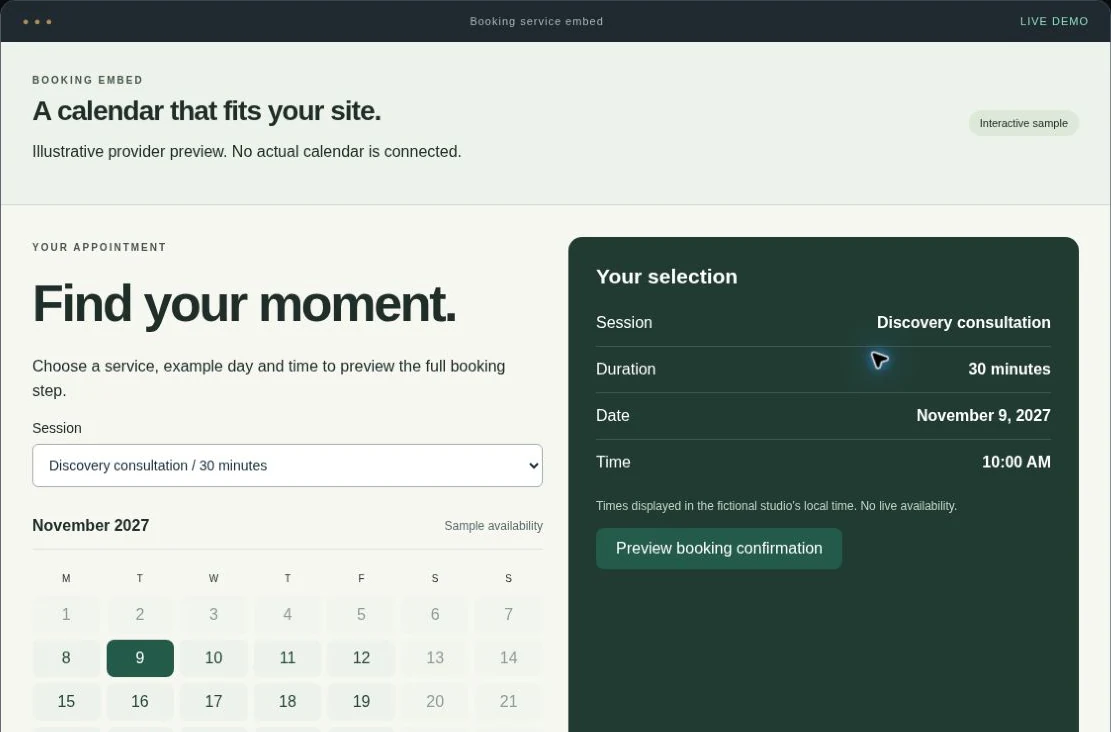Viewport: 1111px width, 732px height.
Task: Pick November 16 in the calendar
Action: tap(140, 702)
